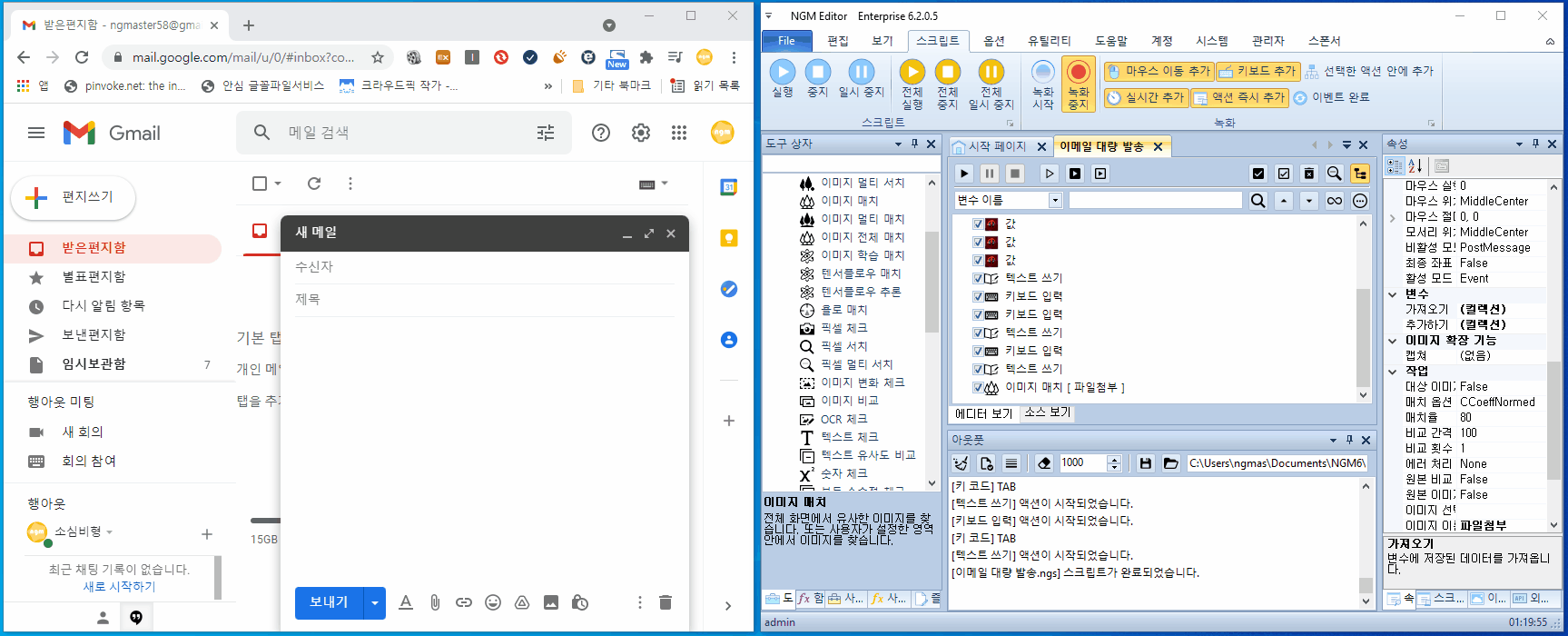
Task: Collapse 변수 category in properties panel
Action: [x=1393, y=294]
